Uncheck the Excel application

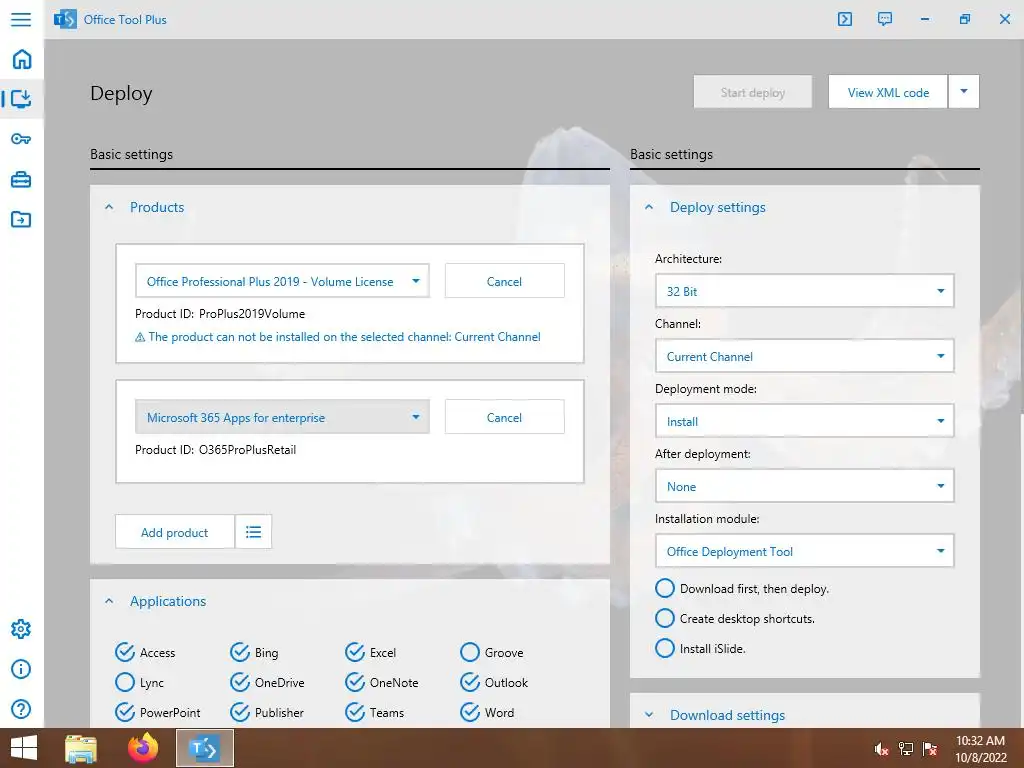pos(355,652)
